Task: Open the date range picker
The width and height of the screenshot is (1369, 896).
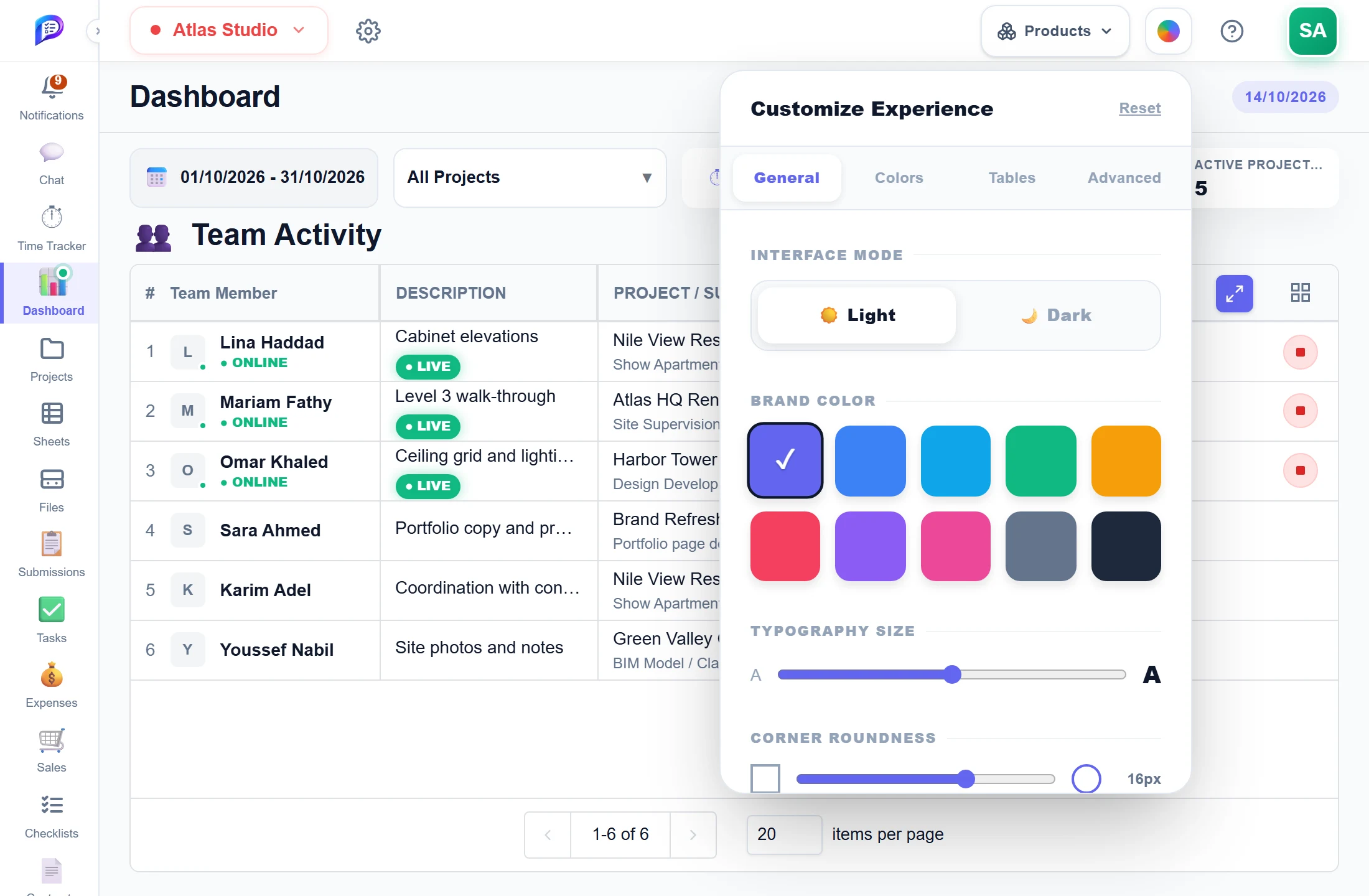Action: point(254,177)
